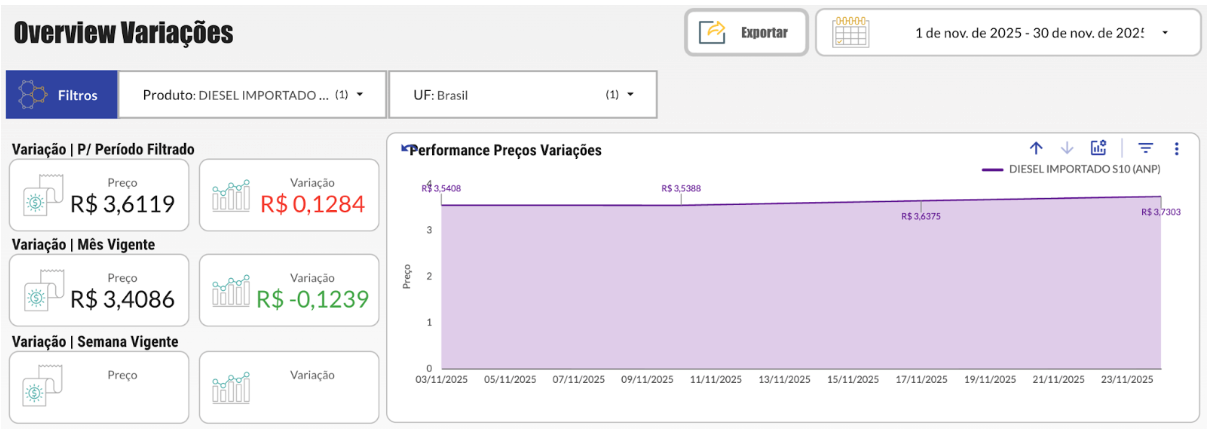Click the undo arrow beside chart title

tap(406, 148)
